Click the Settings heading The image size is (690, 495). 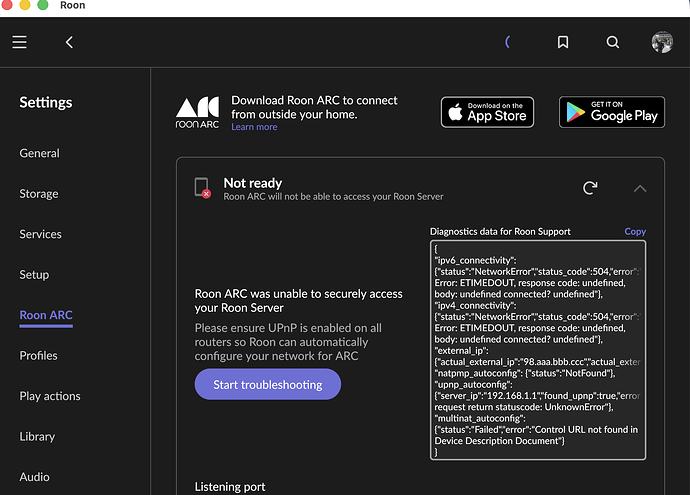point(46,103)
